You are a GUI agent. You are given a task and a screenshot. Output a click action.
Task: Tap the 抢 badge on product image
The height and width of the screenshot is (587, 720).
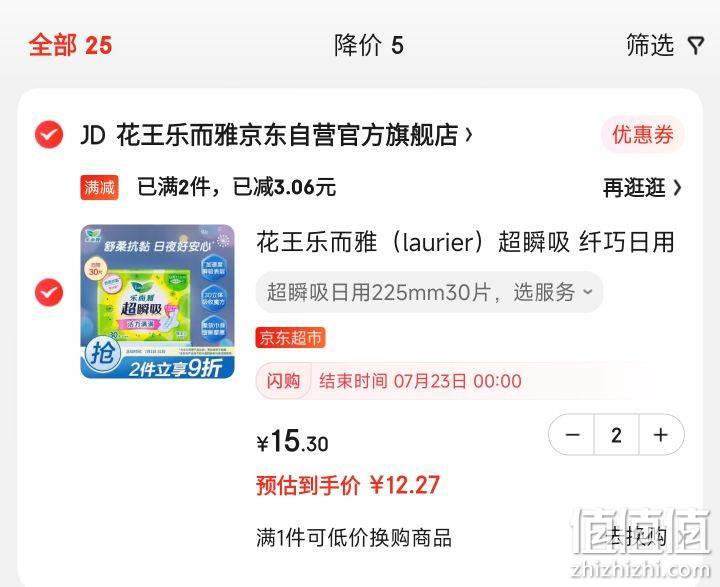point(102,355)
